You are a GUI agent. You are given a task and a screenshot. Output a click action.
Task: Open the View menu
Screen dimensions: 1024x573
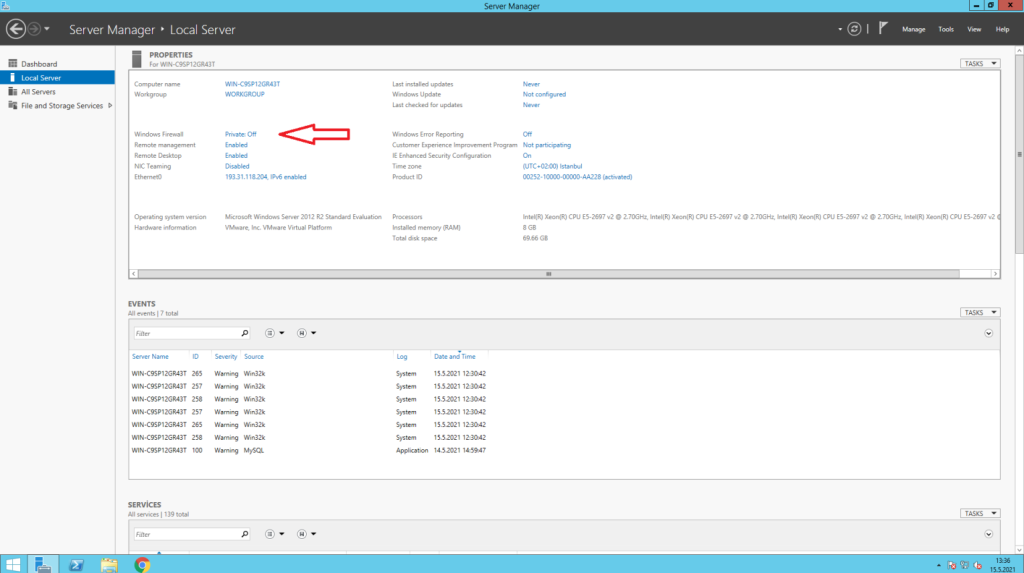click(x=974, y=29)
